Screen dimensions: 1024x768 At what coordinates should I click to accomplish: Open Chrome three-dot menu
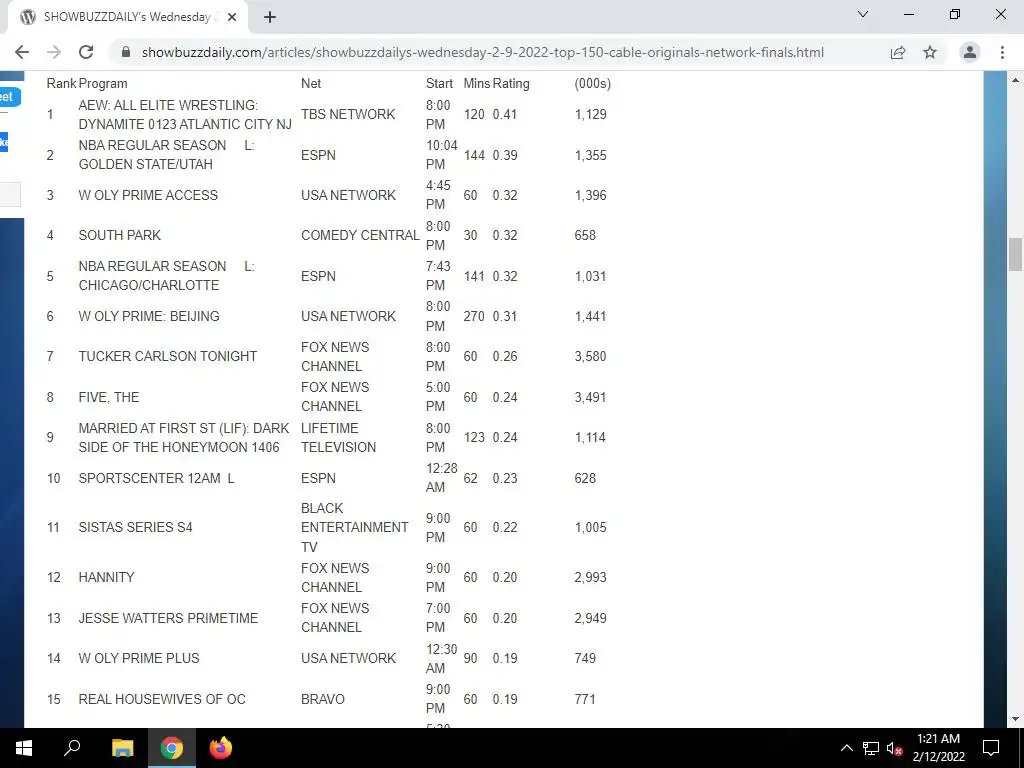(x=1002, y=52)
